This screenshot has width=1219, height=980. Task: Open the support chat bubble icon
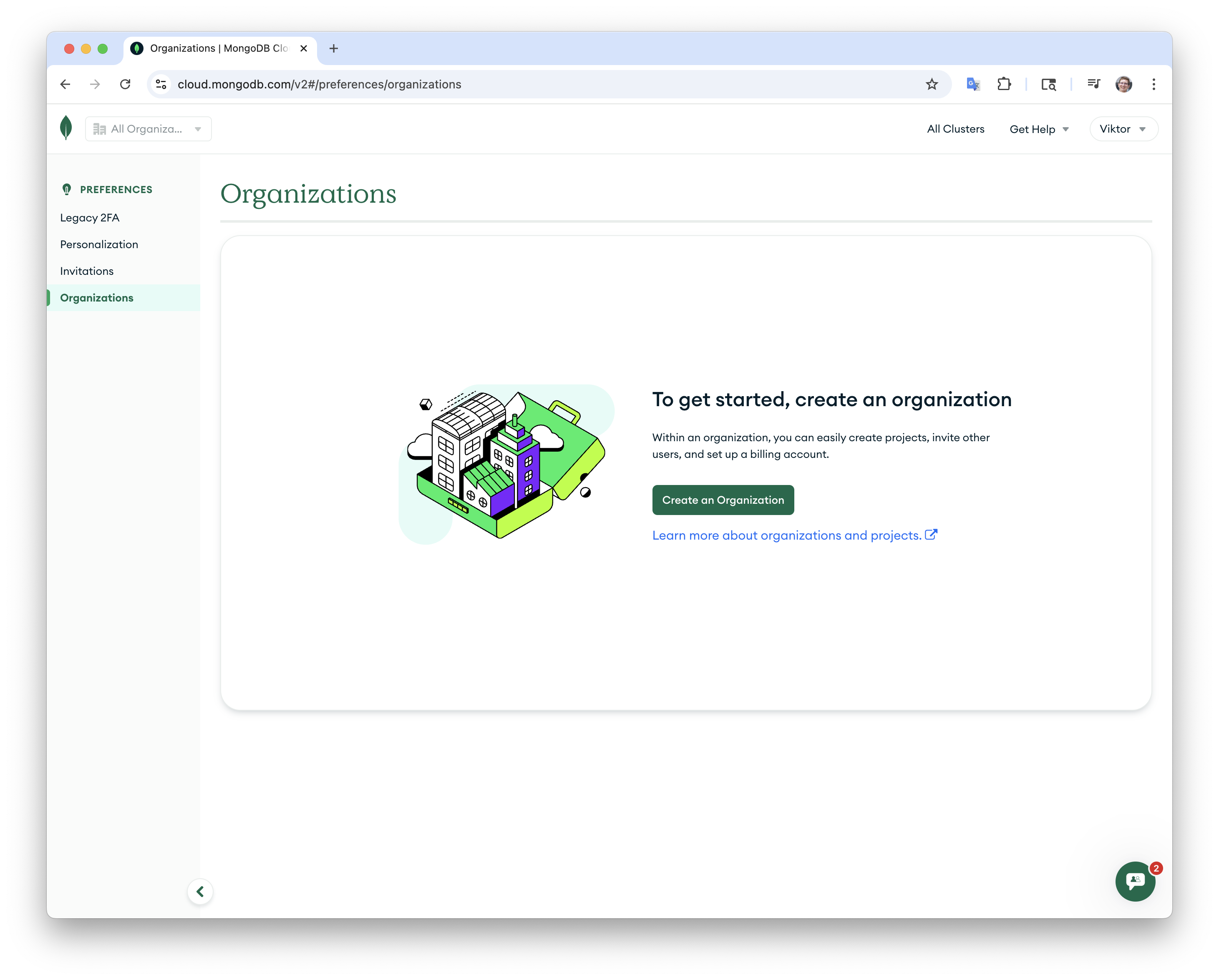[1135, 881]
